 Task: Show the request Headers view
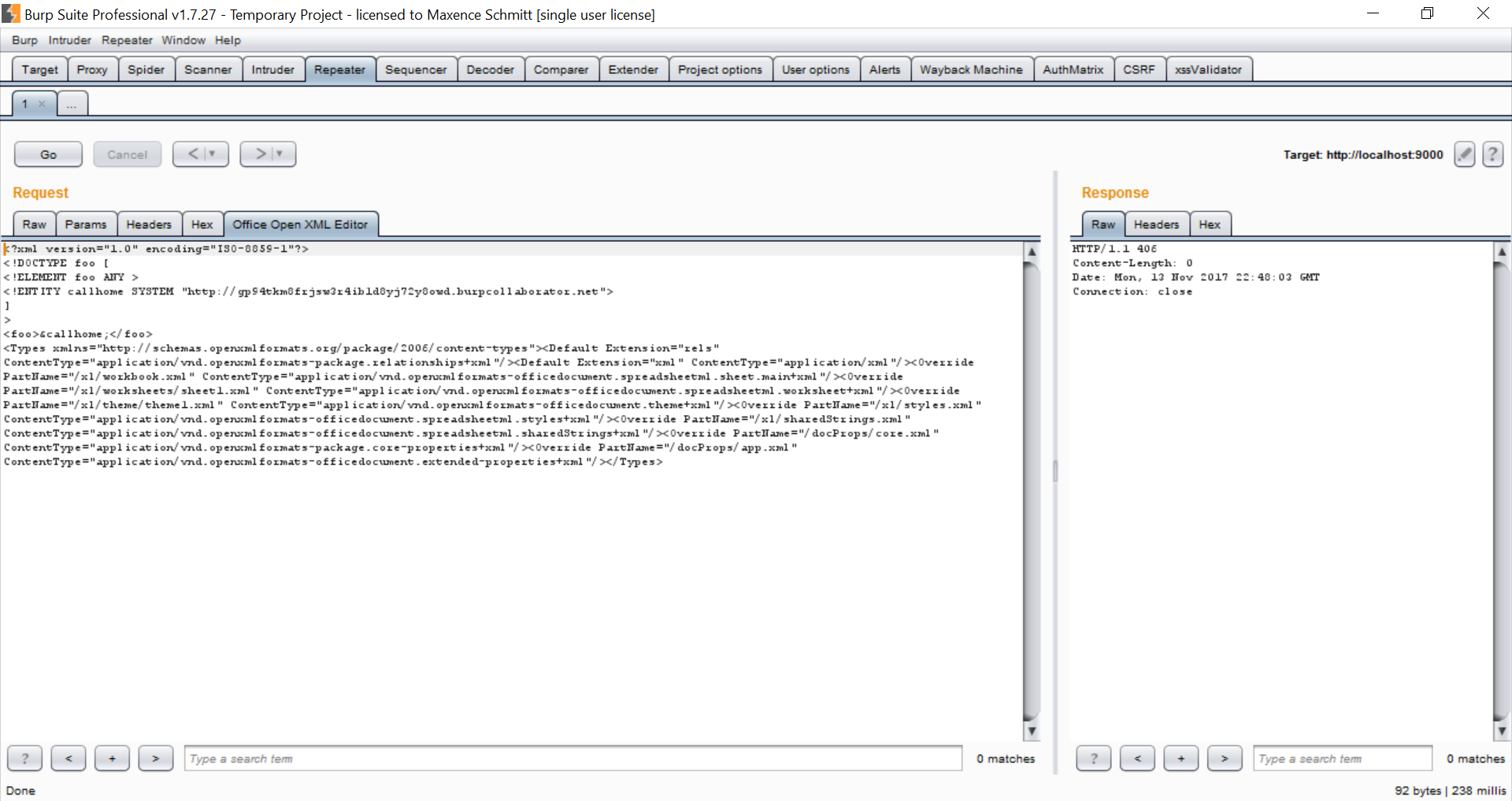coord(149,224)
